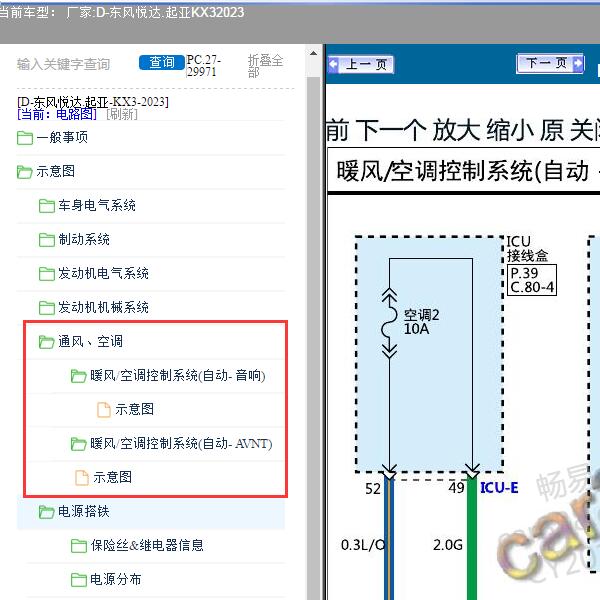Click the PC.27-29971 code text
This screenshot has height=600, width=600.
coord(203,65)
